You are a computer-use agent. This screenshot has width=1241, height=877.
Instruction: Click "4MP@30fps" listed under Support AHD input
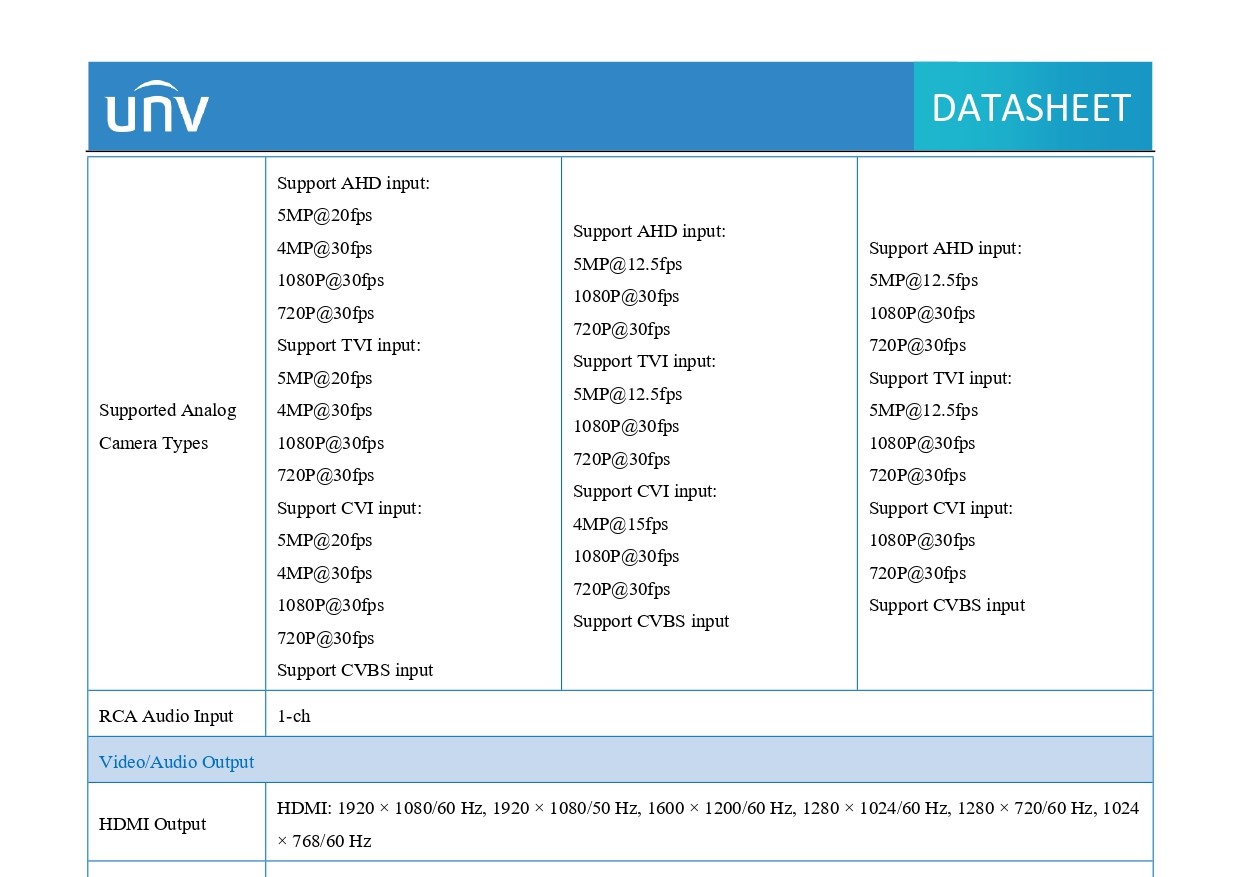tap(325, 248)
